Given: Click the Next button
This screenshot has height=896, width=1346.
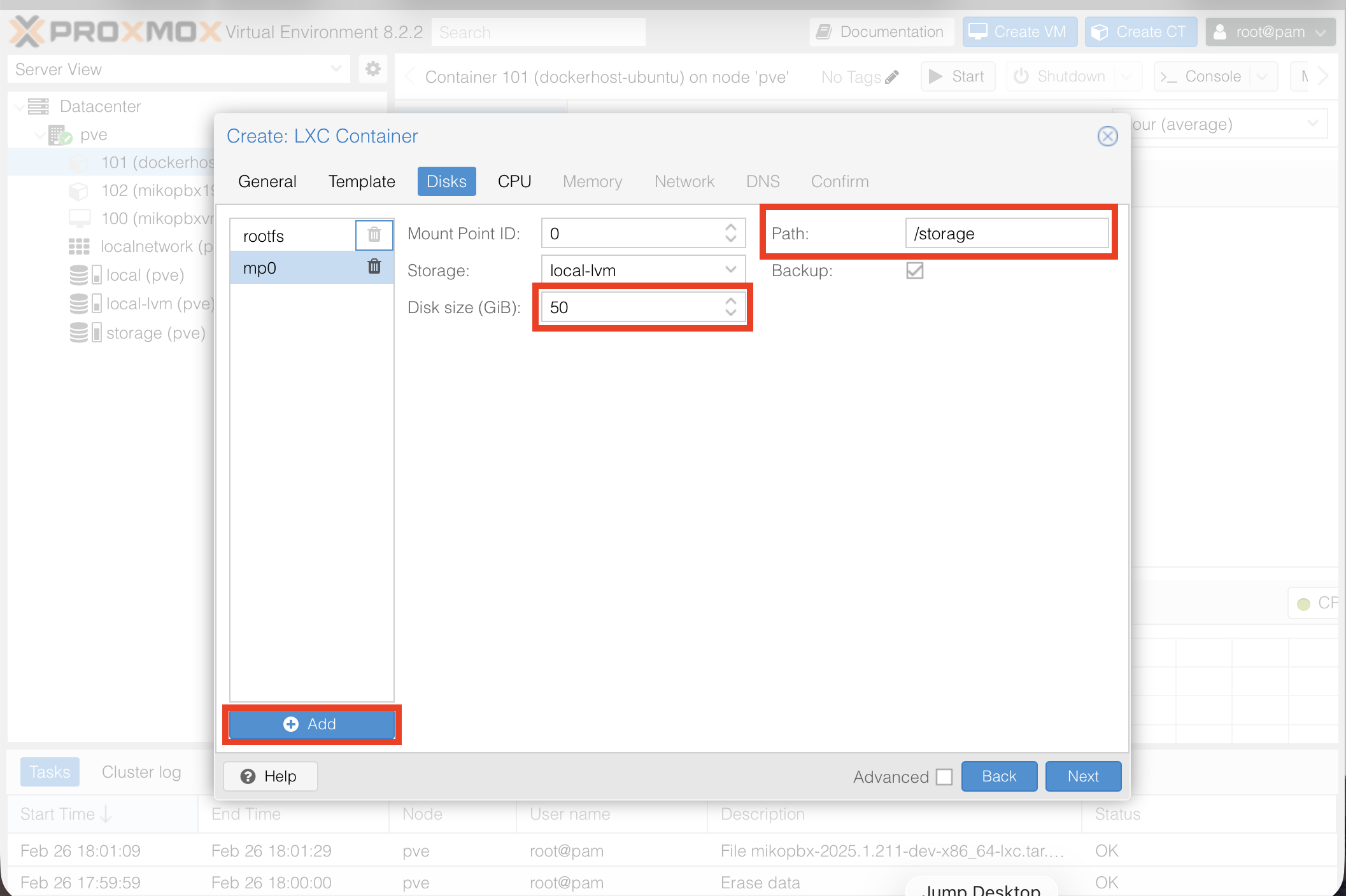Looking at the screenshot, I should click(x=1083, y=776).
